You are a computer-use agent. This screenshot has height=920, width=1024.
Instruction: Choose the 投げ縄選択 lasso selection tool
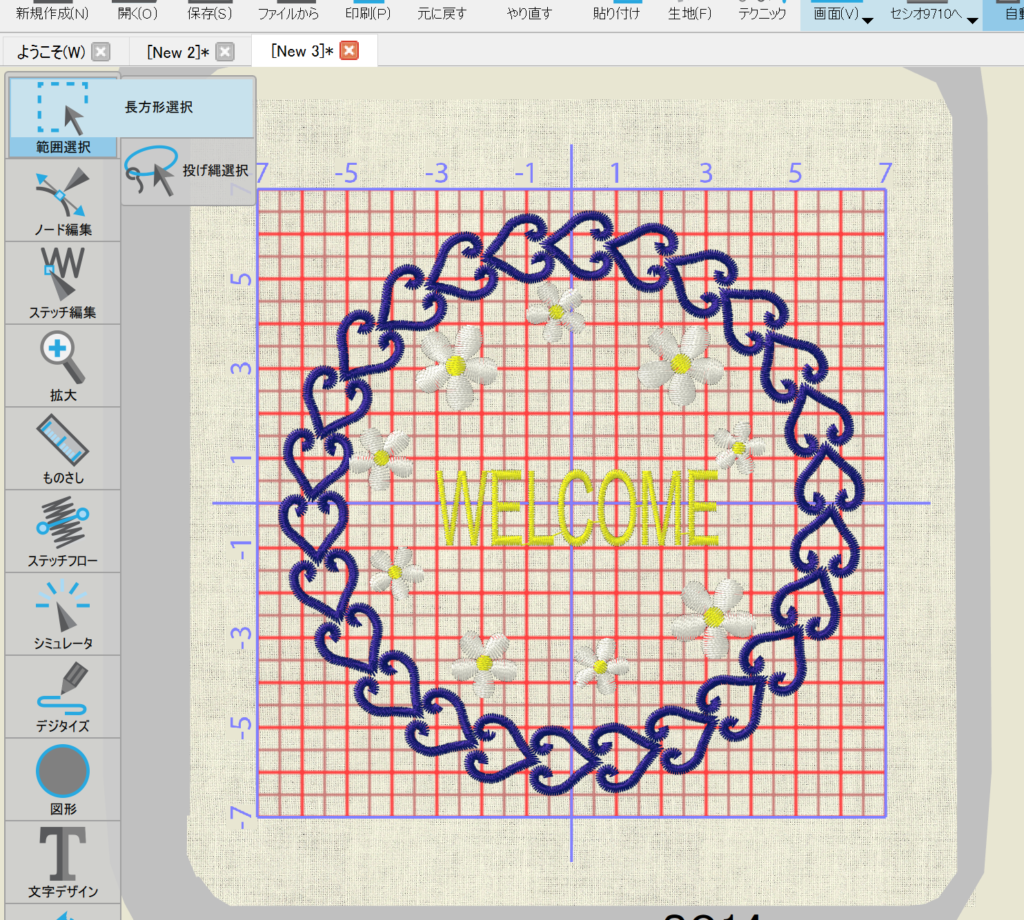(188, 171)
